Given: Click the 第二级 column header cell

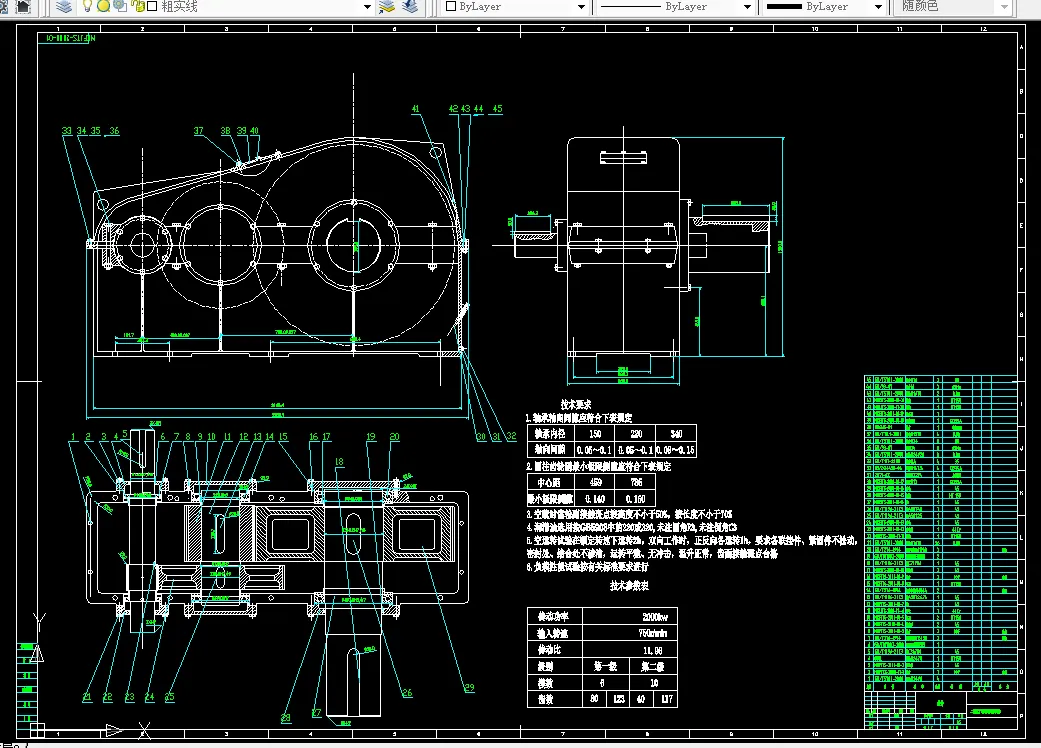Looking at the screenshot, I should (x=652, y=666).
